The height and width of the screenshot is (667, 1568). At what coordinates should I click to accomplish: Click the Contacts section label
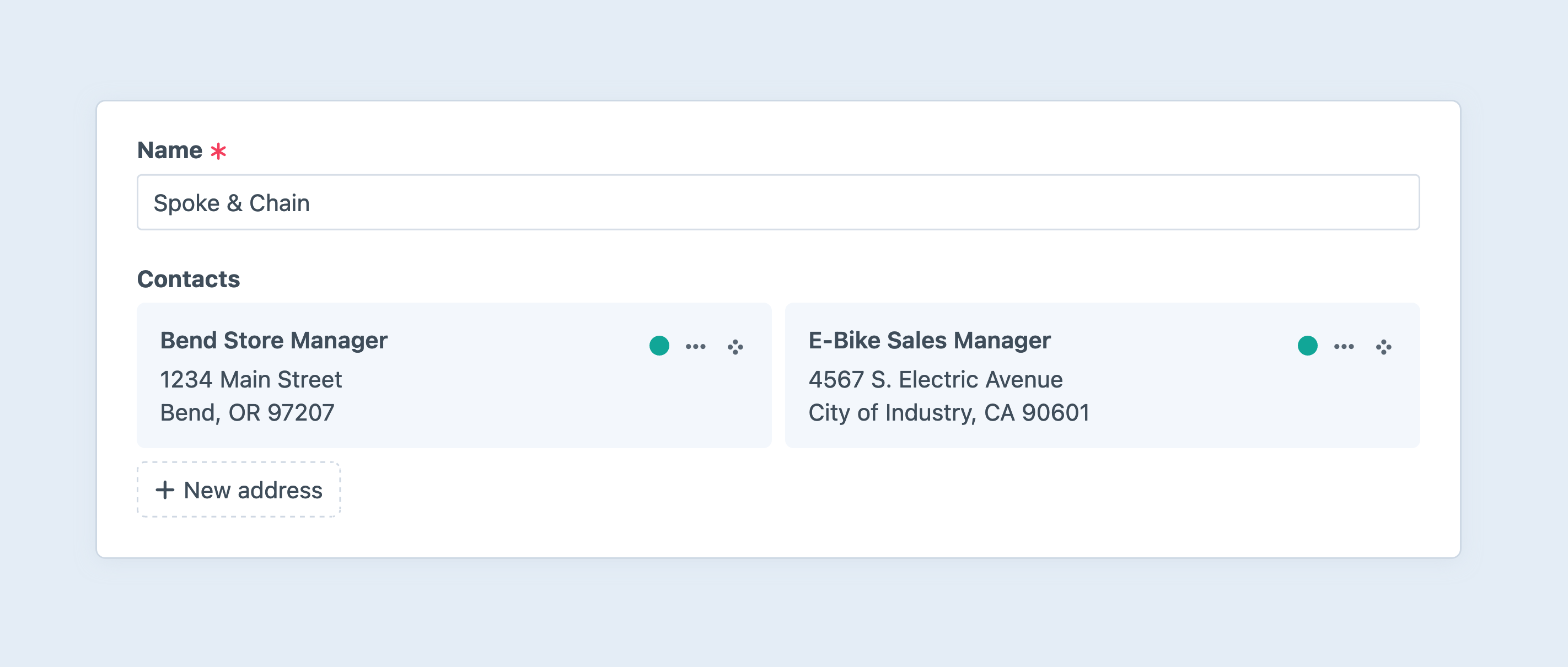pos(189,279)
